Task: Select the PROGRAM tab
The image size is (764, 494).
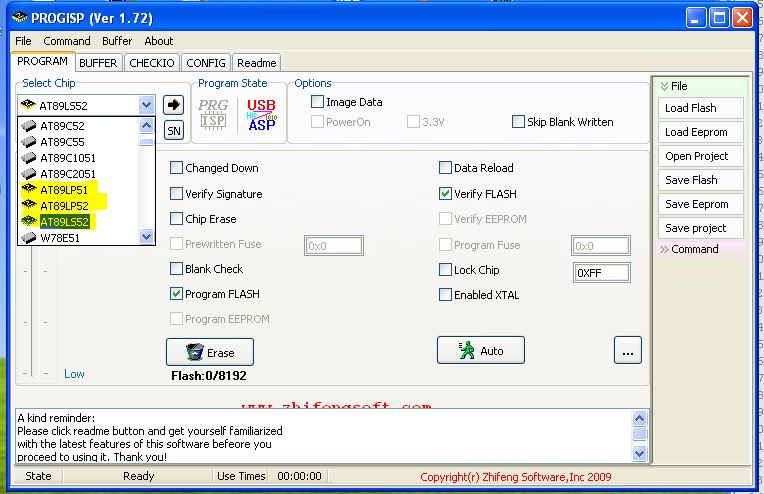Action: pos(42,61)
